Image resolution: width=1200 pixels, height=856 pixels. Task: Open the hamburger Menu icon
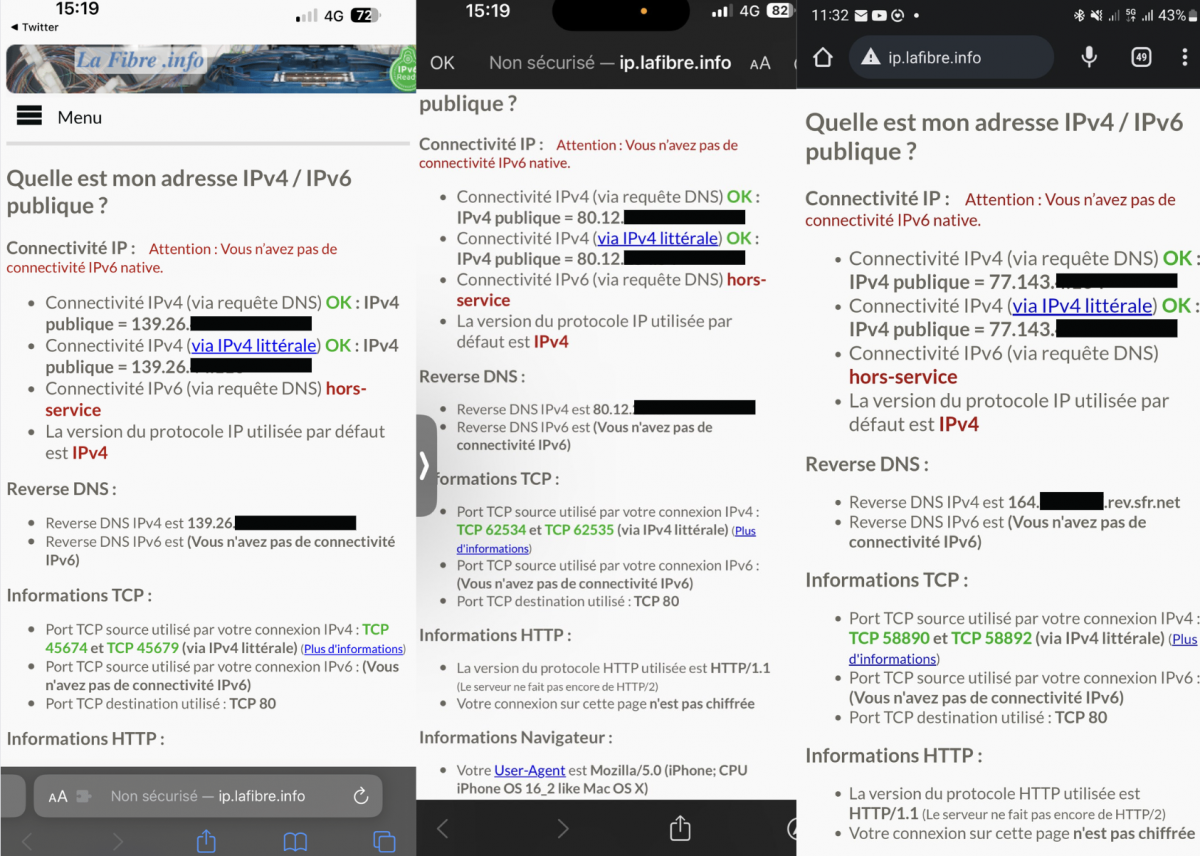(x=30, y=117)
